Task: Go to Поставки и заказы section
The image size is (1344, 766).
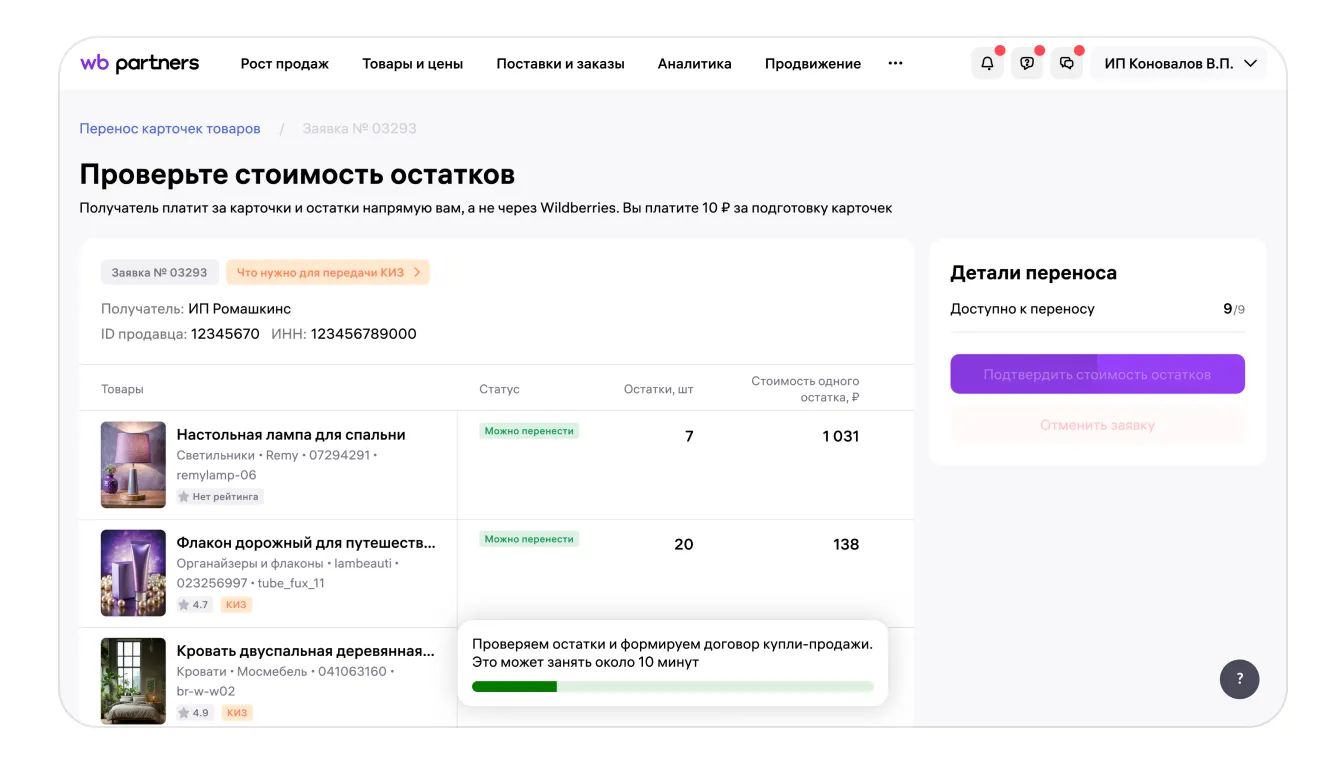Action: (560, 64)
